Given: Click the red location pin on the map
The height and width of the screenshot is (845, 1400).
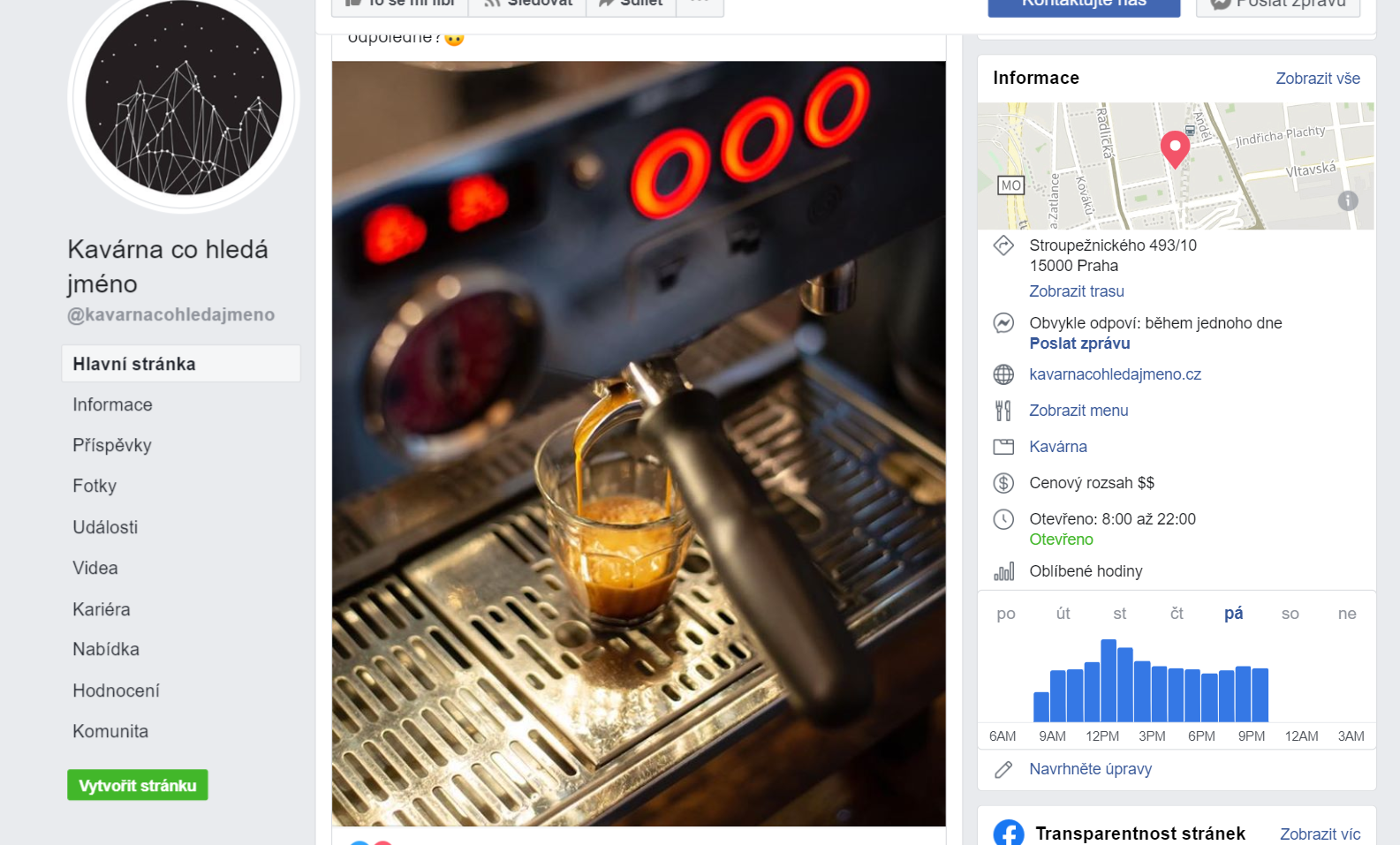Looking at the screenshot, I should [1175, 148].
